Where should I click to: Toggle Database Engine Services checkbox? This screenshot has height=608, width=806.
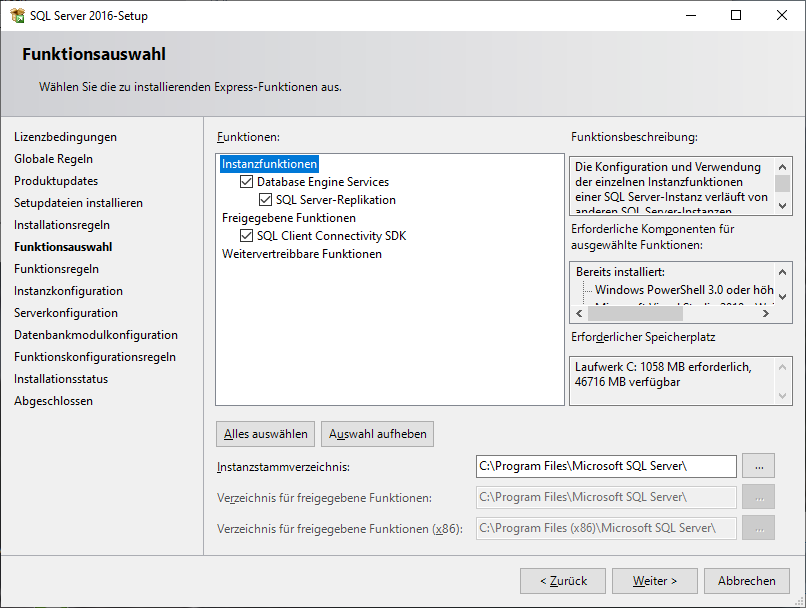coord(247,182)
